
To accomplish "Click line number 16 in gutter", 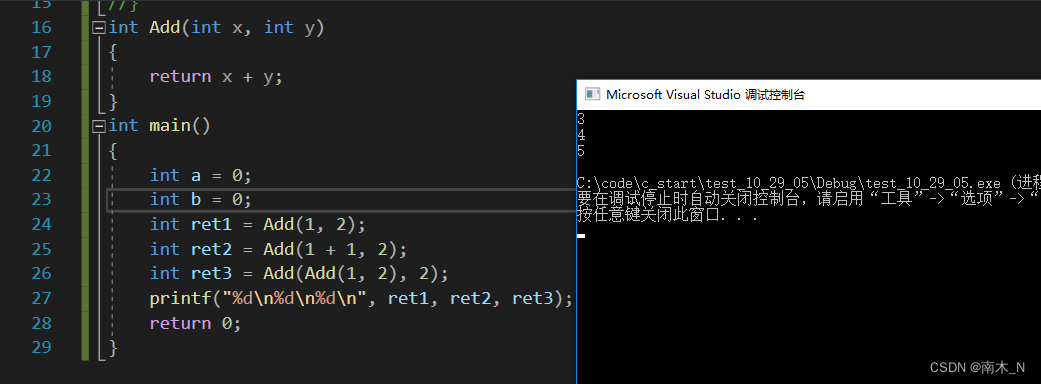I will [41, 28].
